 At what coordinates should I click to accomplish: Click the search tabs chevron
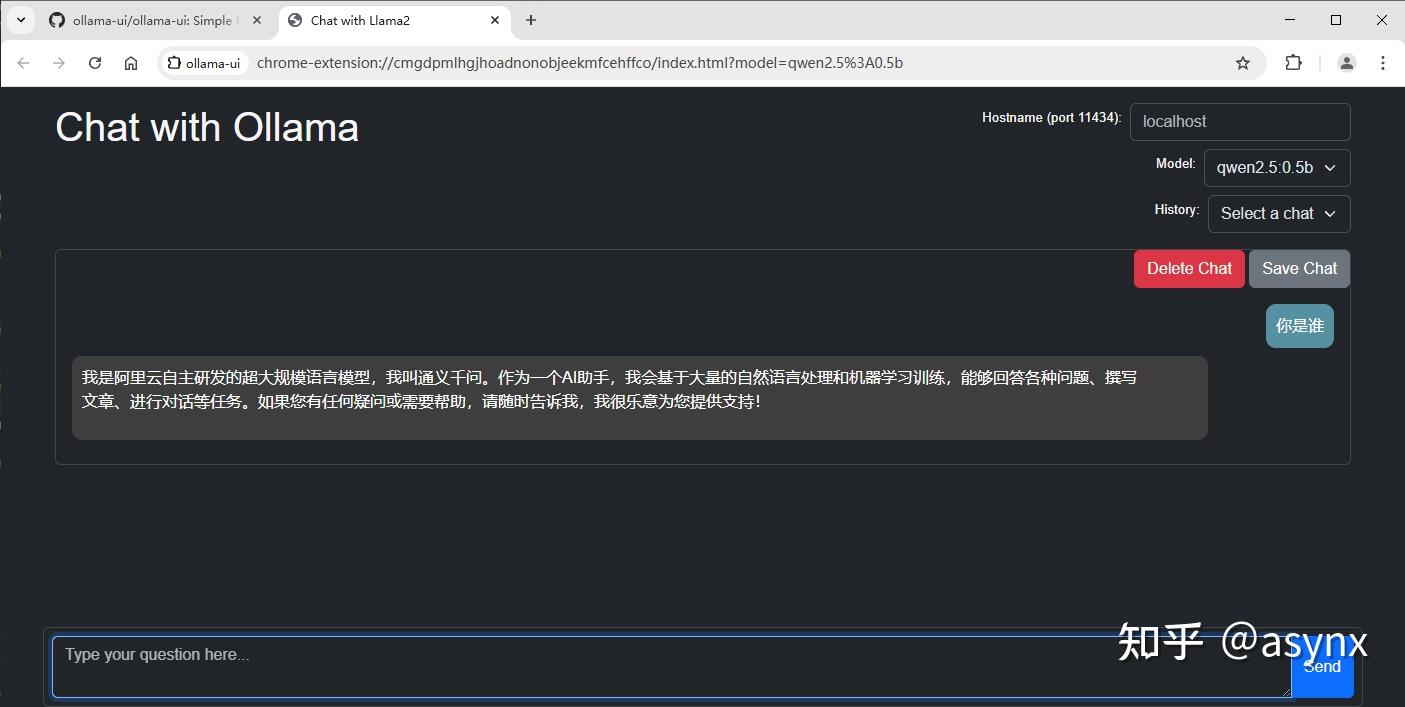[x=21, y=19]
